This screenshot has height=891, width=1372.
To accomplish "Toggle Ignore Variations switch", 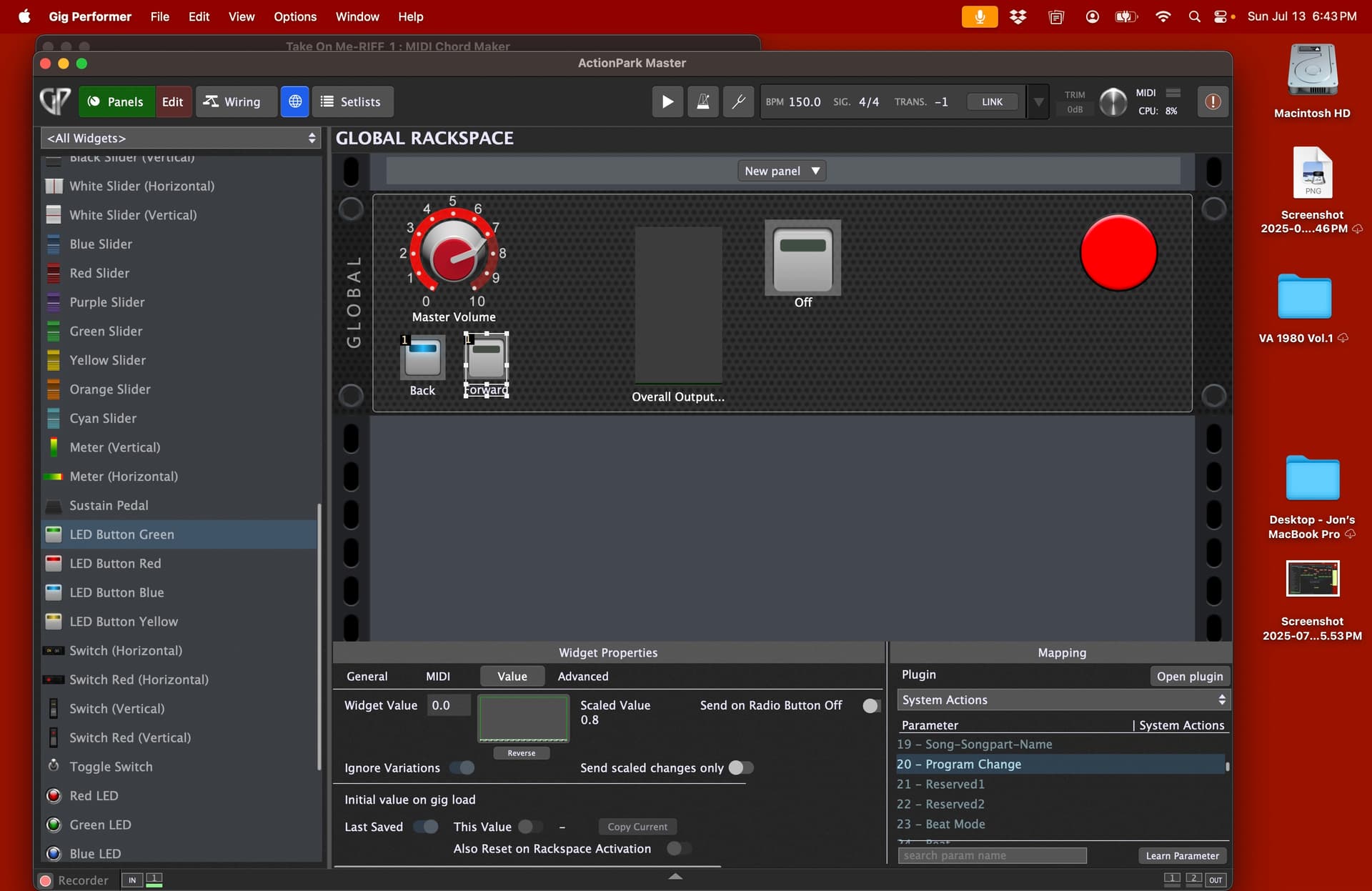I will 462,767.
